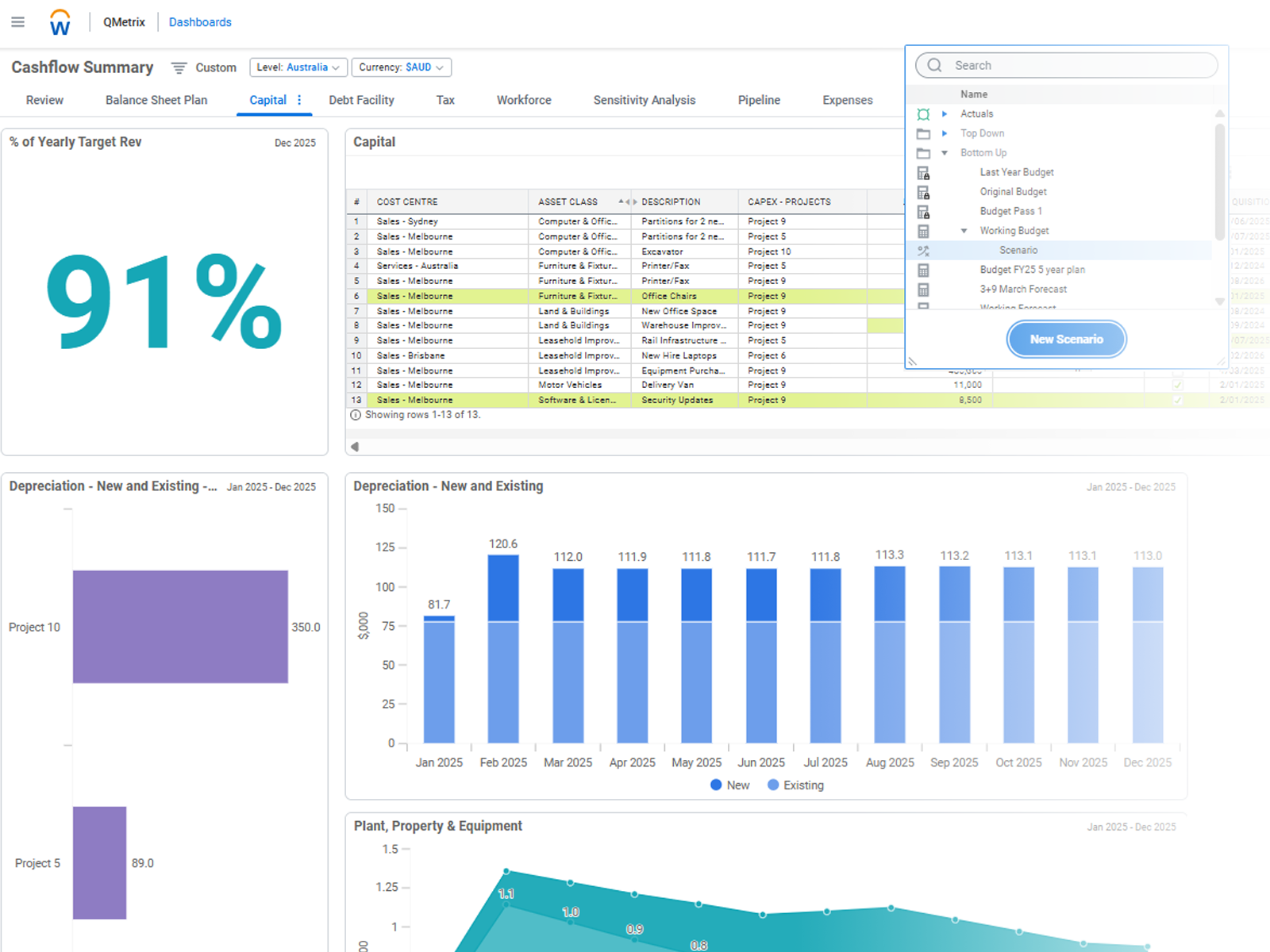Click the New Scenario button
Image resolution: width=1270 pixels, height=952 pixels.
point(1066,340)
